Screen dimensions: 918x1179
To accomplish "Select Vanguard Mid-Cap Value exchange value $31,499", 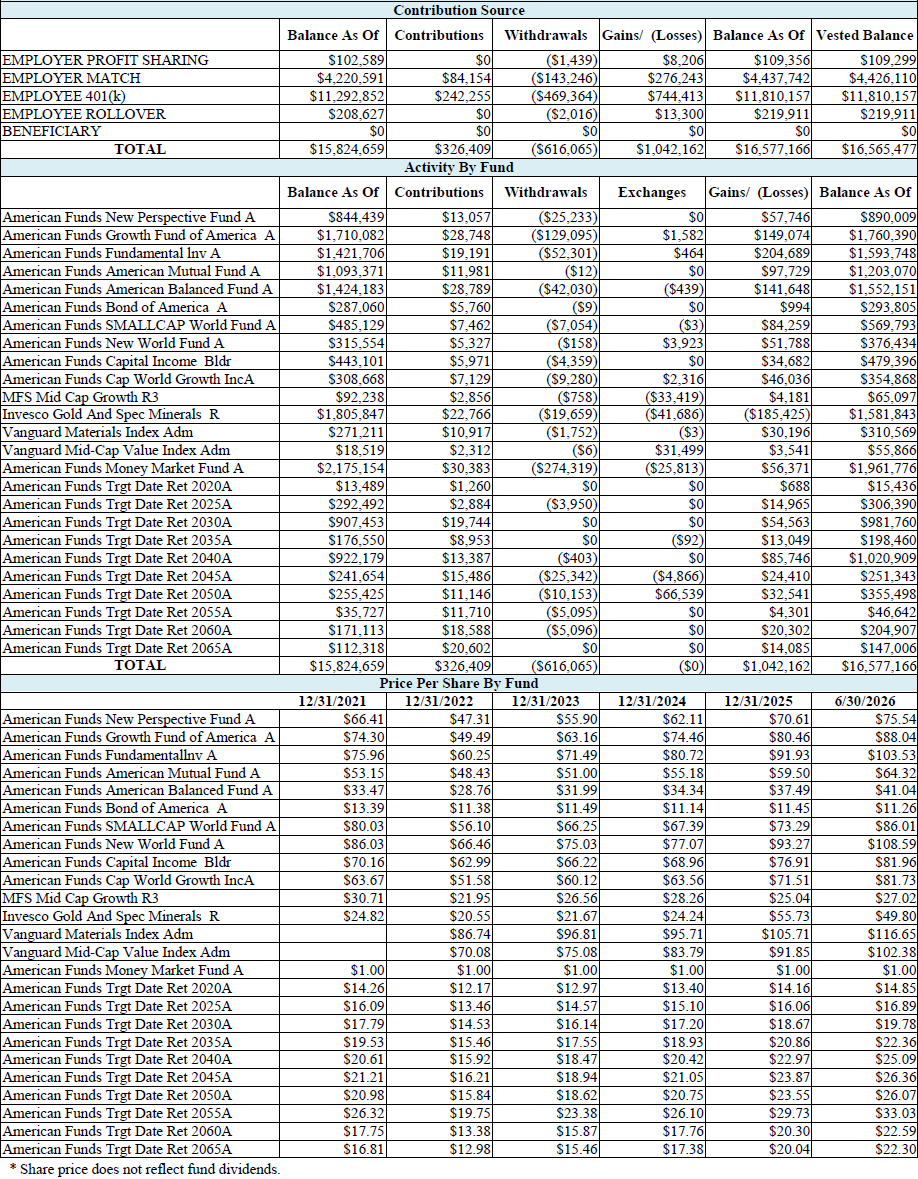I will (680, 450).
